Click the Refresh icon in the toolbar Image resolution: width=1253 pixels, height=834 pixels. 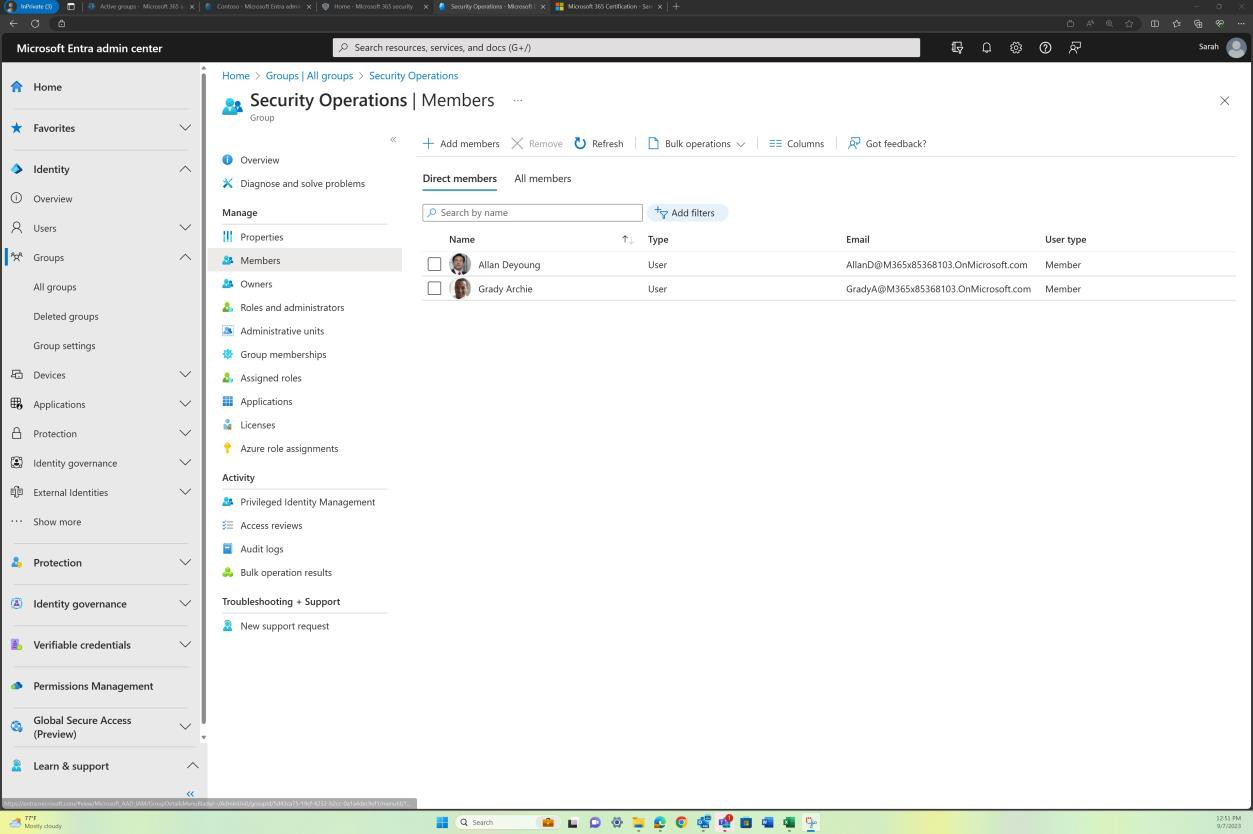coord(580,143)
